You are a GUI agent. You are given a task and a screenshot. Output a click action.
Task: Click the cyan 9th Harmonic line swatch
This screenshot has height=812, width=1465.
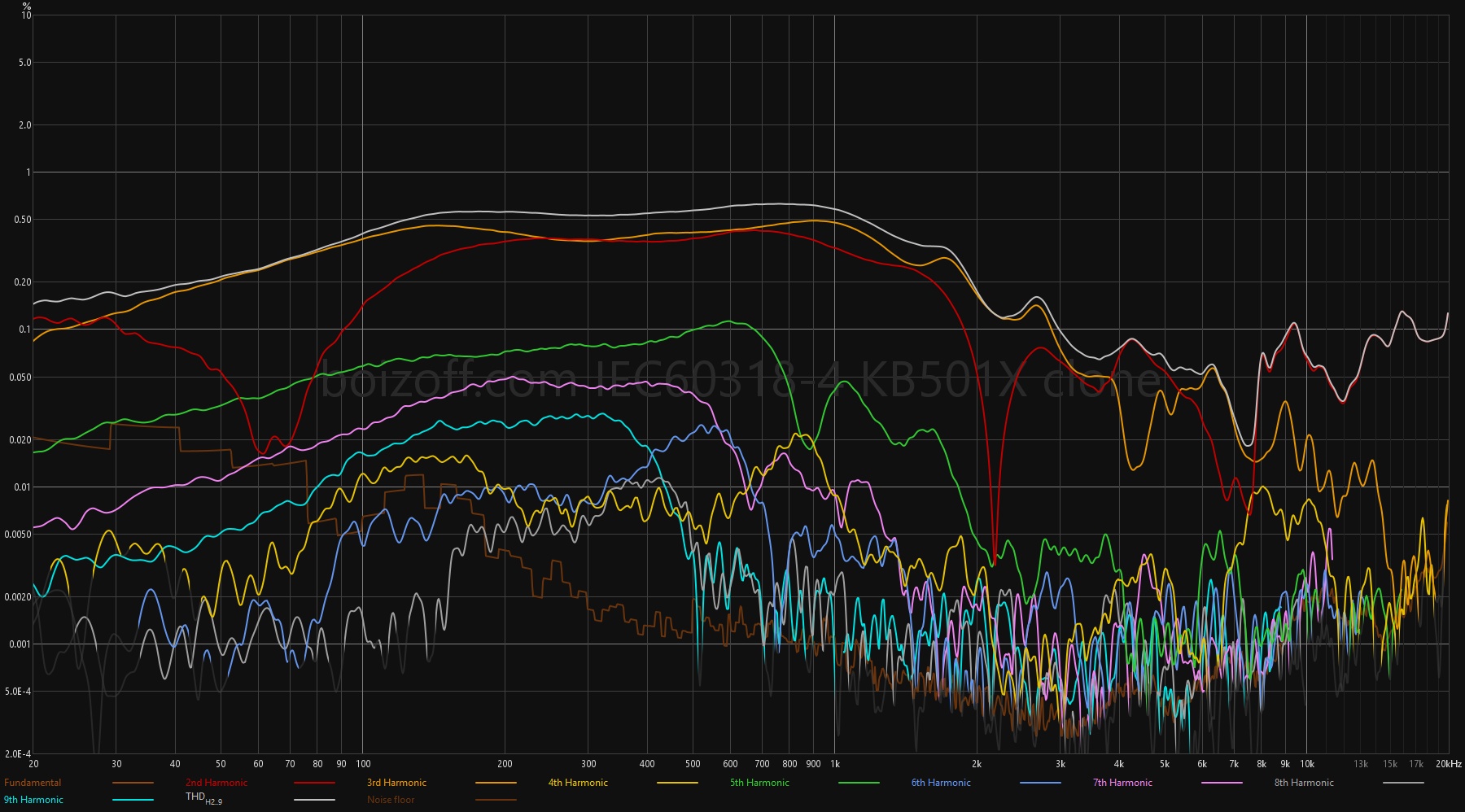pos(133,800)
